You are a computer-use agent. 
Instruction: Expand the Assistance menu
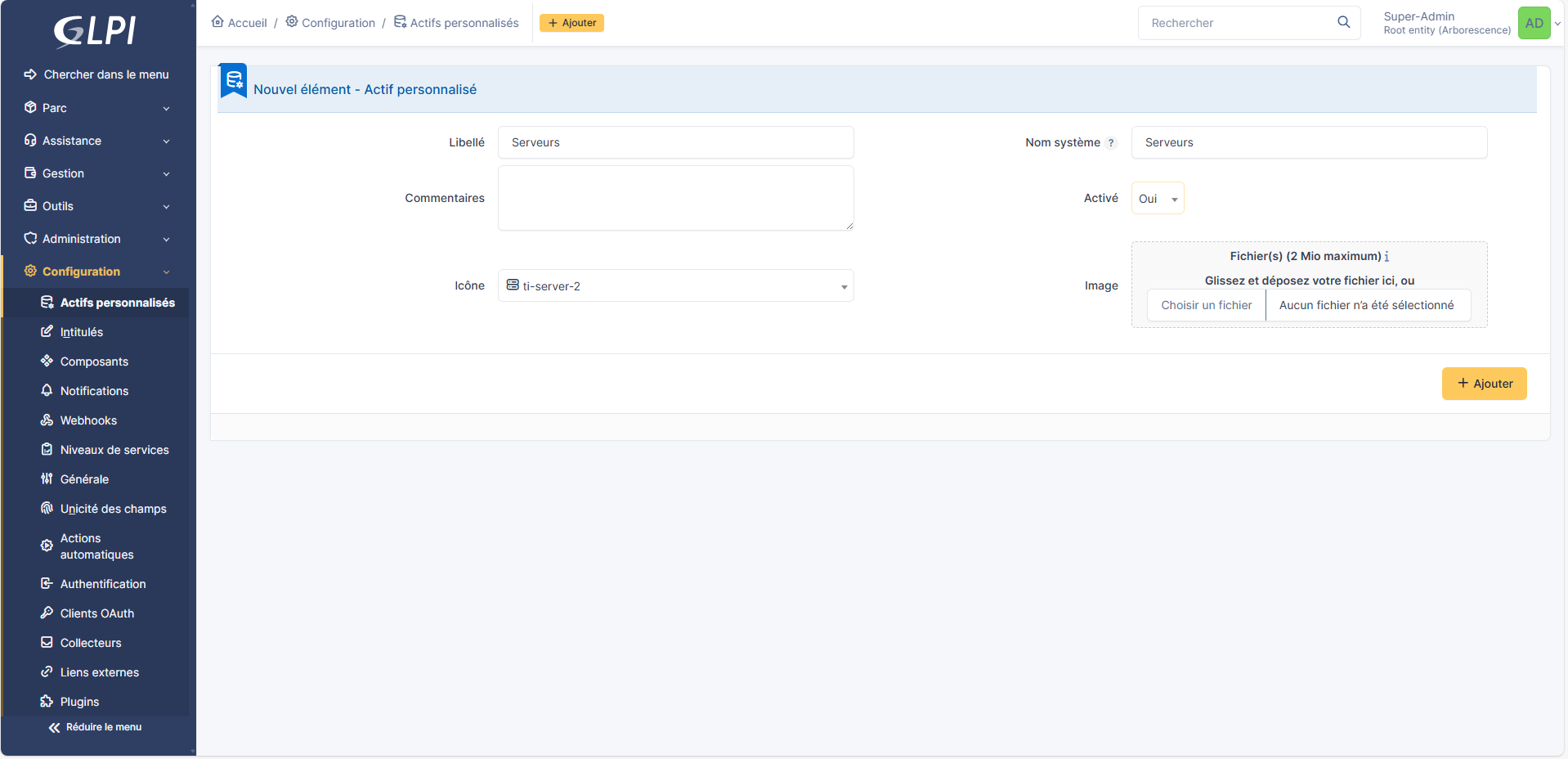(x=97, y=141)
